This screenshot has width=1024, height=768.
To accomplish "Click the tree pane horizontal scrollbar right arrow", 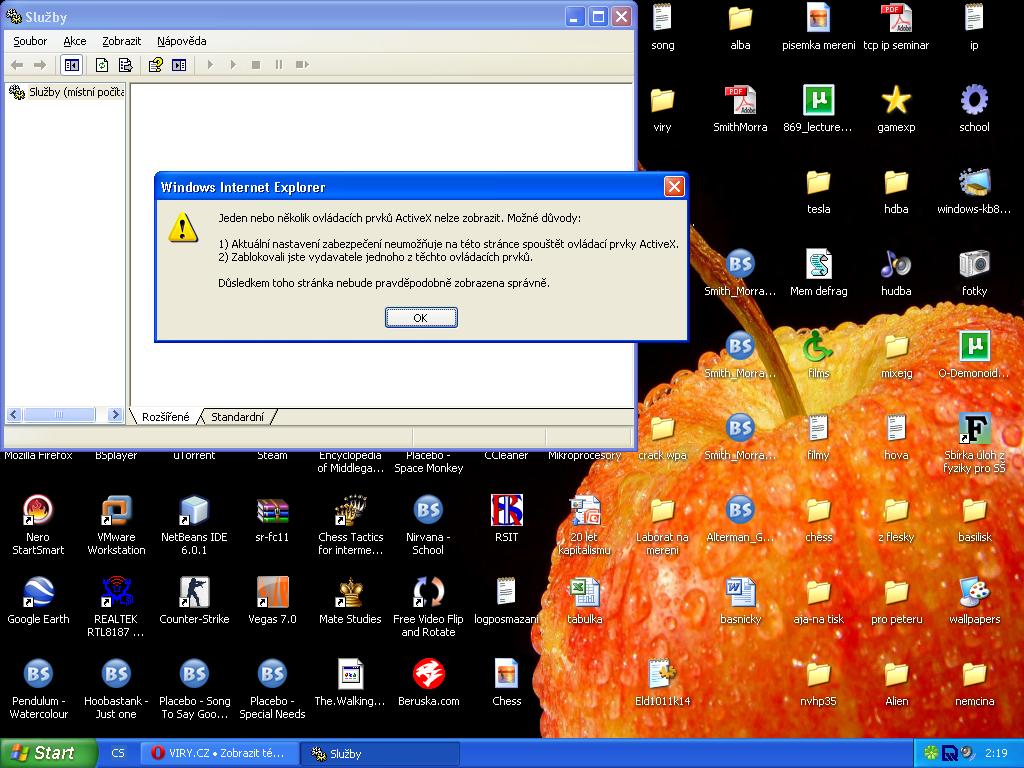I will pos(116,415).
